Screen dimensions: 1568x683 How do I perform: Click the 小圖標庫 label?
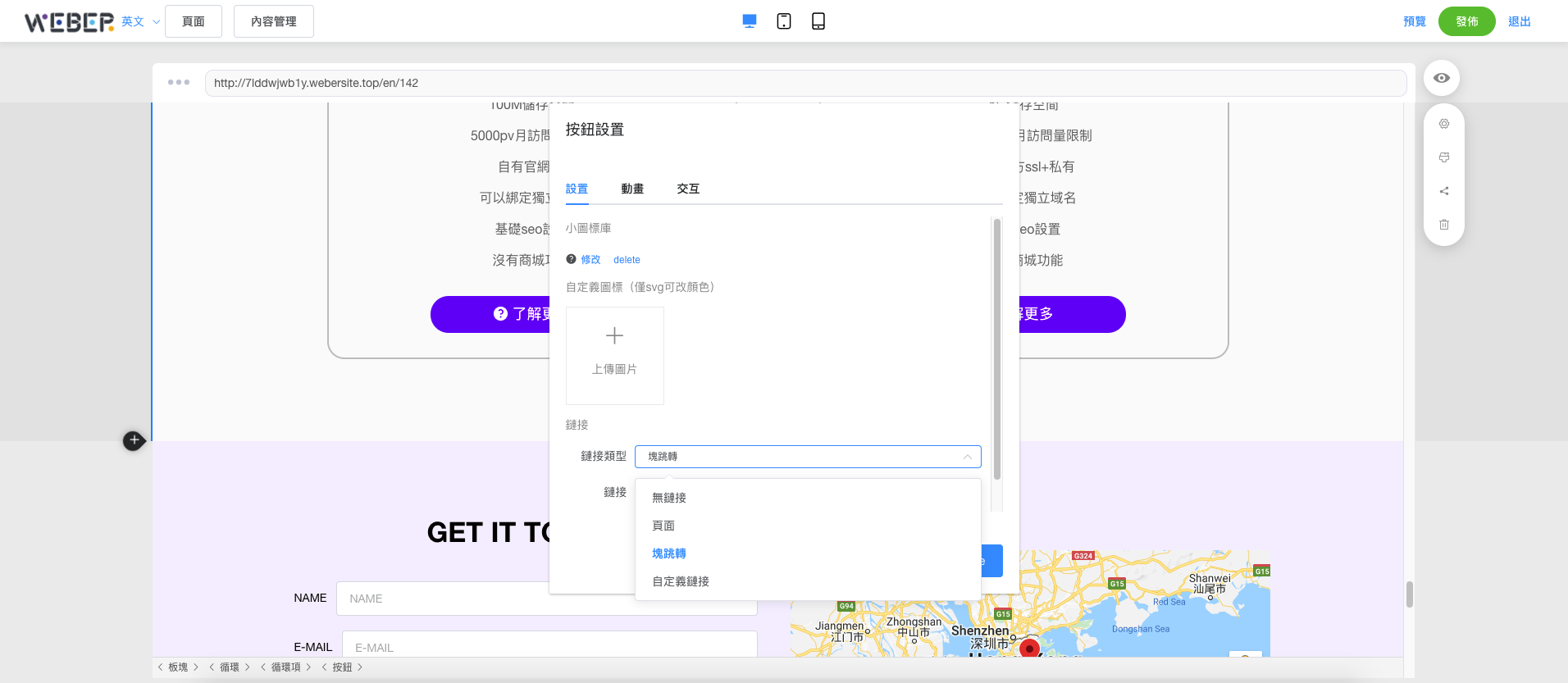pyautogui.click(x=588, y=228)
